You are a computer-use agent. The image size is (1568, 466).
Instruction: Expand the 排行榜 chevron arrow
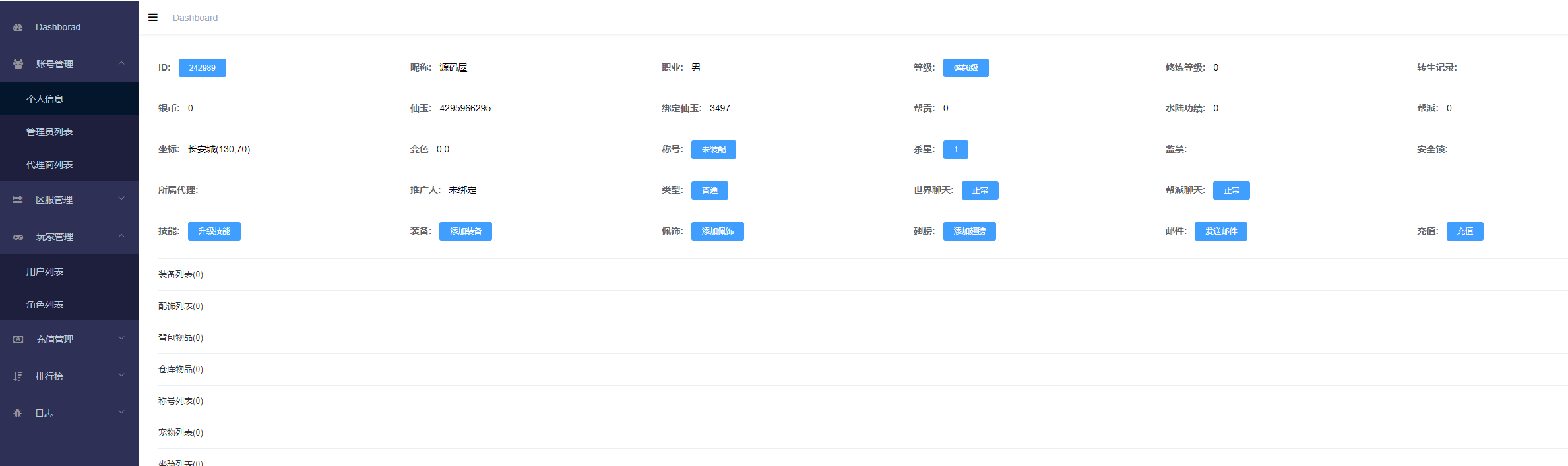click(x=121, y=376)
